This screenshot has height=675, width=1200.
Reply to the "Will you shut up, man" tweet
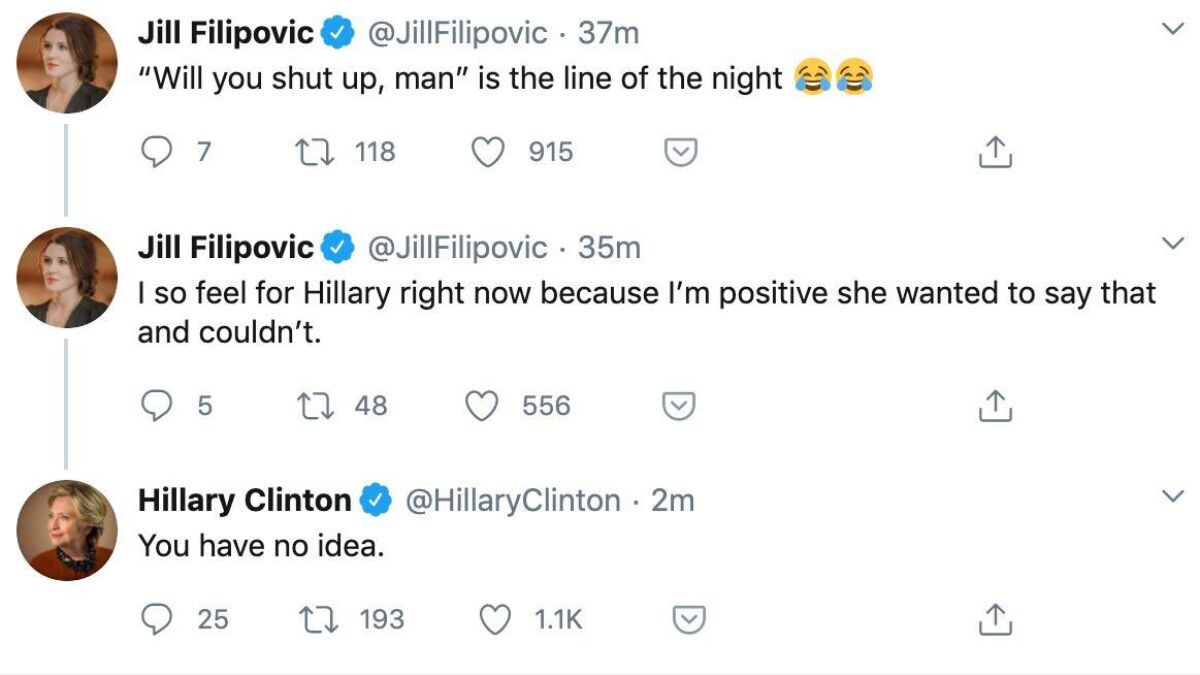click(155, 152)
